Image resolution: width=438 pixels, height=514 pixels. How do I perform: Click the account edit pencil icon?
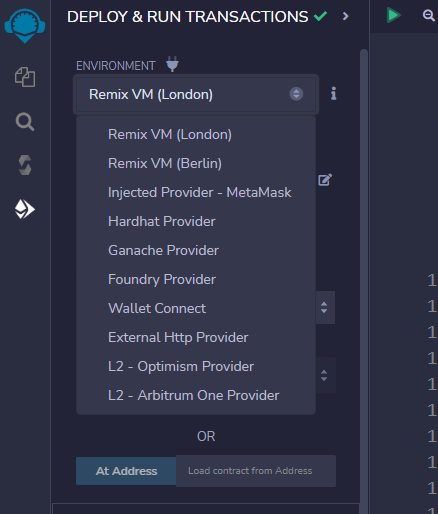(325, 180)
